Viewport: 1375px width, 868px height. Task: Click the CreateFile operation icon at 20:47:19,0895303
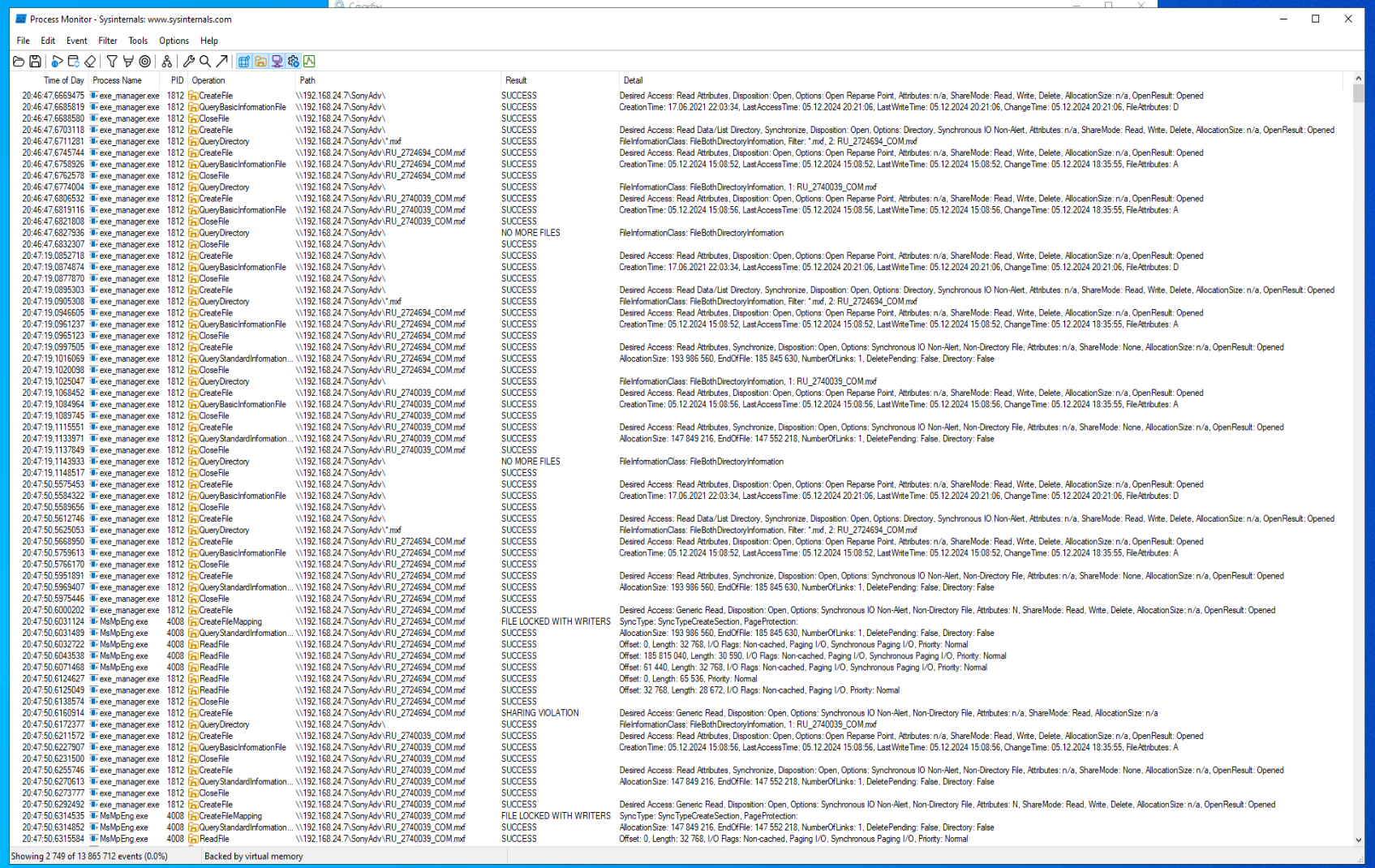(193, 290)
